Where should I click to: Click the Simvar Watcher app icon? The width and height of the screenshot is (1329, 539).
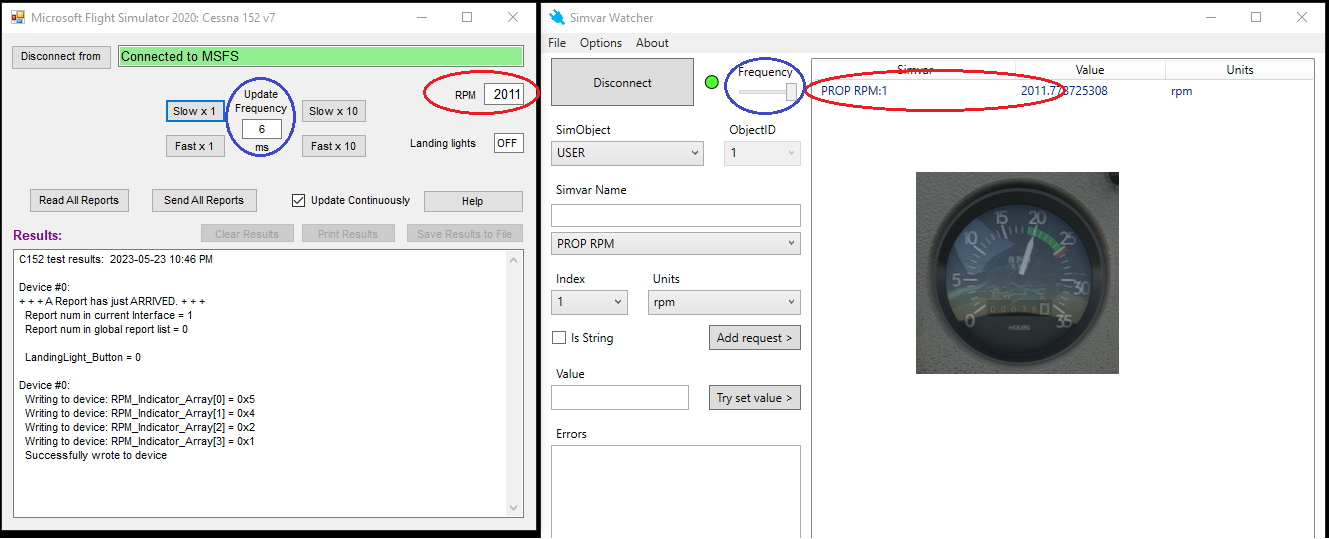pyautogui.click(x=557, y=17)
